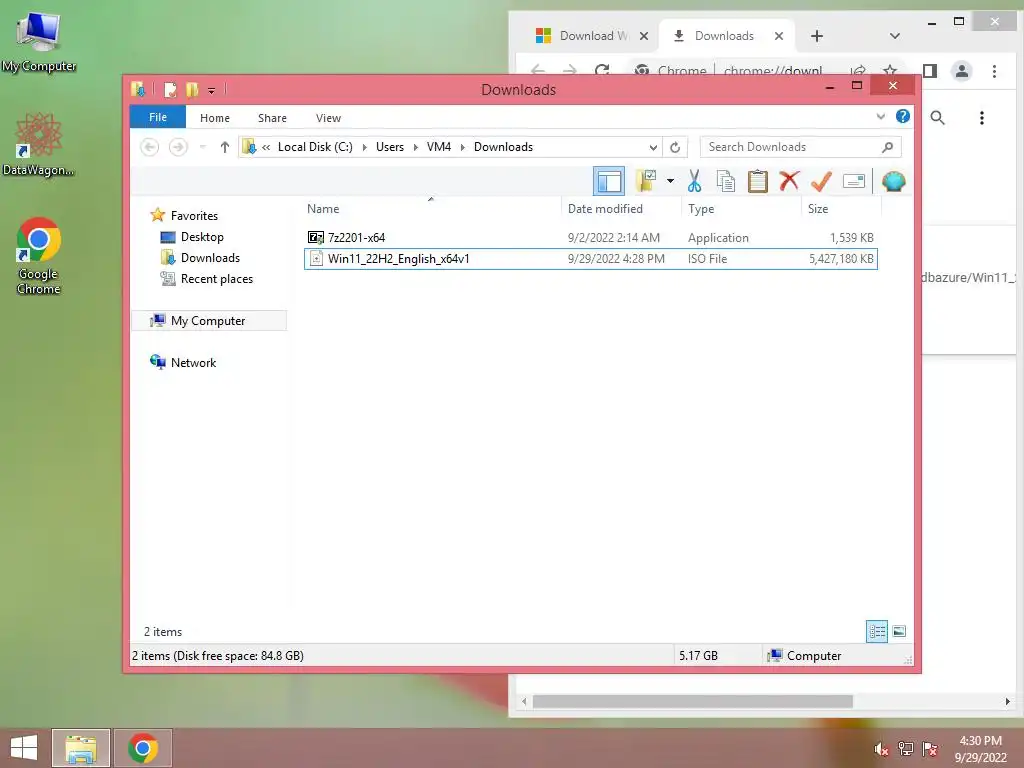Select Network in navigation pane

tap(193, 362)
